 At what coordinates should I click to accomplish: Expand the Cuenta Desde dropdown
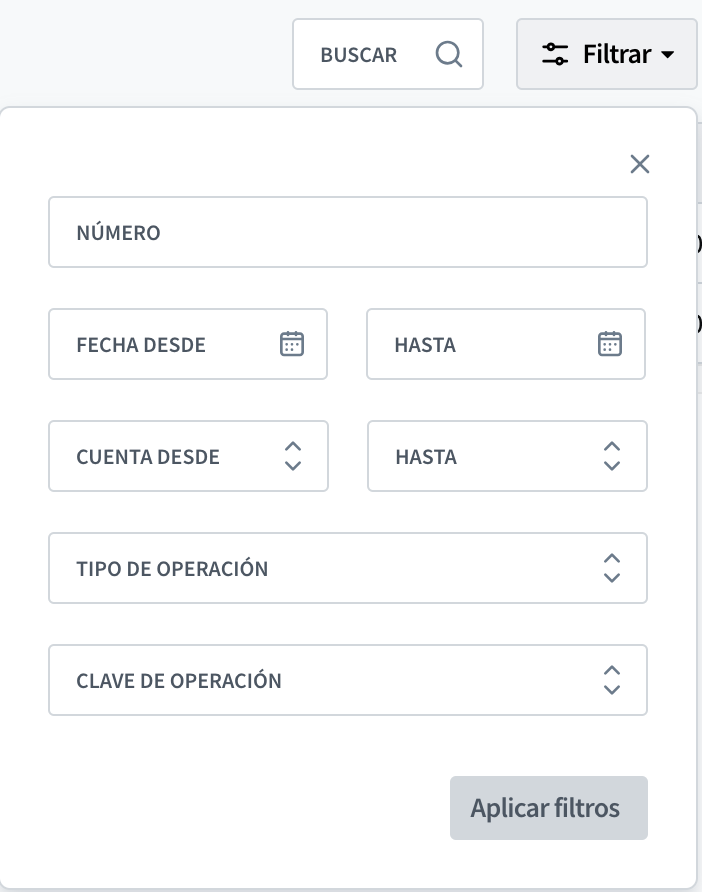pyautogui.click(x=188, y=456)
